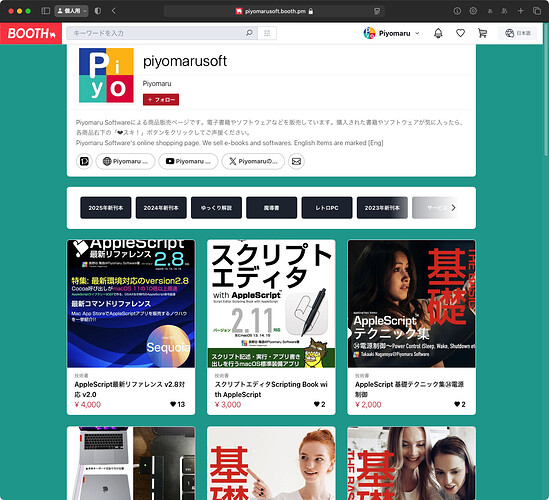
Task: Click the BOOTH logo
Action: point(31,33)
